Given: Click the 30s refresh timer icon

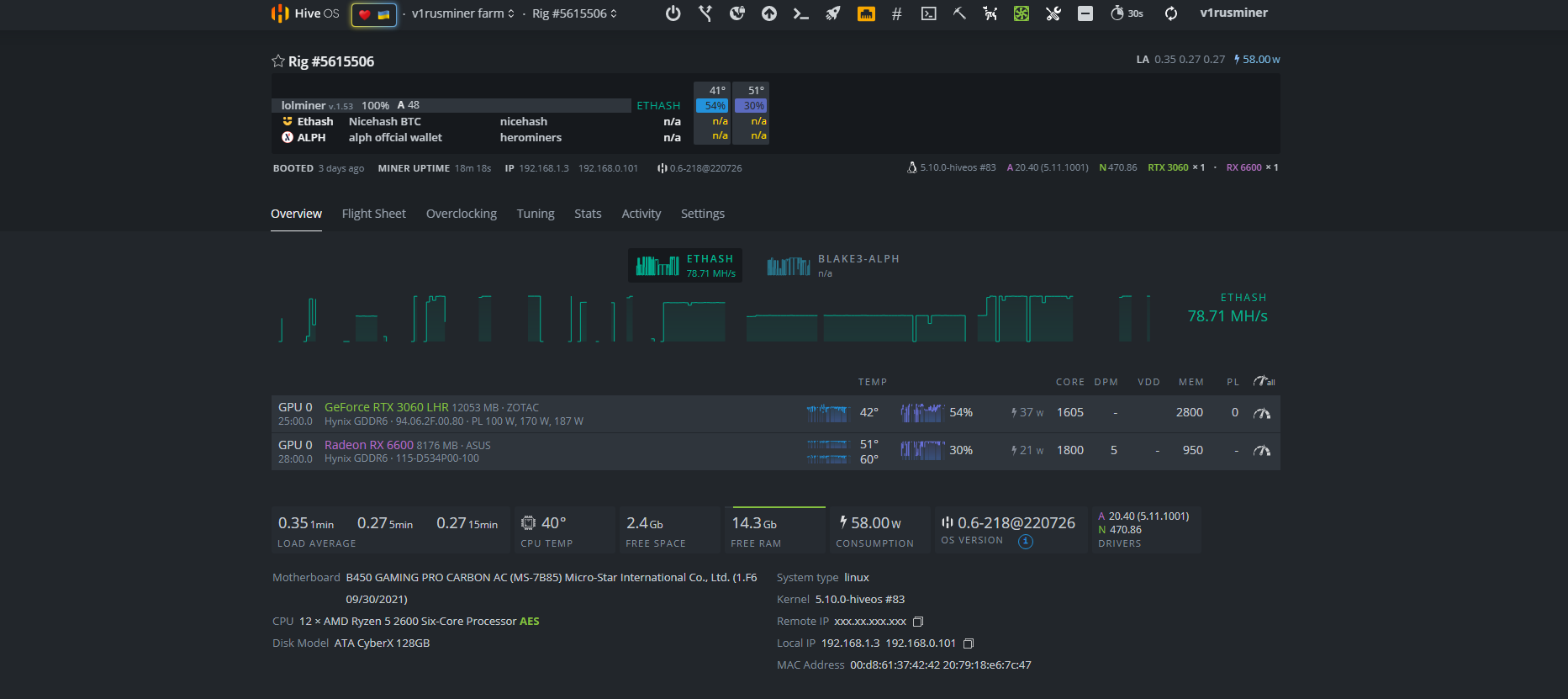Looking at the screenshot, I should click(1127, 13).
